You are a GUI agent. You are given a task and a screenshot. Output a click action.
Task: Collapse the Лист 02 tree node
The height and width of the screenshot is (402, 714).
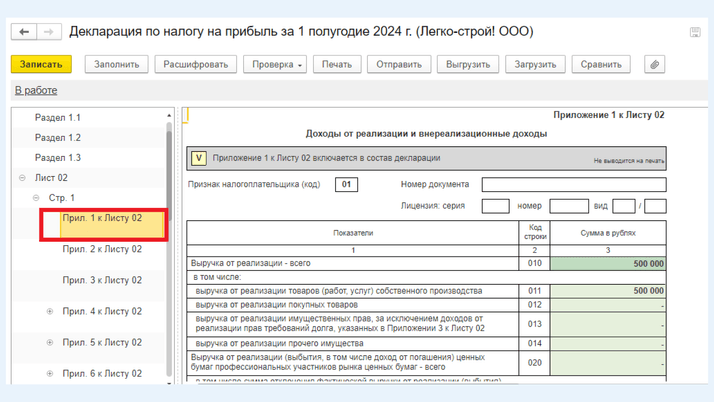tap(22, 178)
